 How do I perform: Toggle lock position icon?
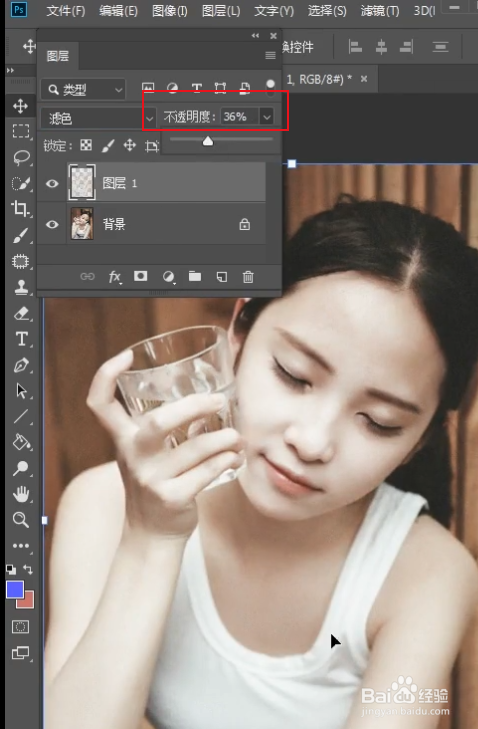[x=130, y=145]
